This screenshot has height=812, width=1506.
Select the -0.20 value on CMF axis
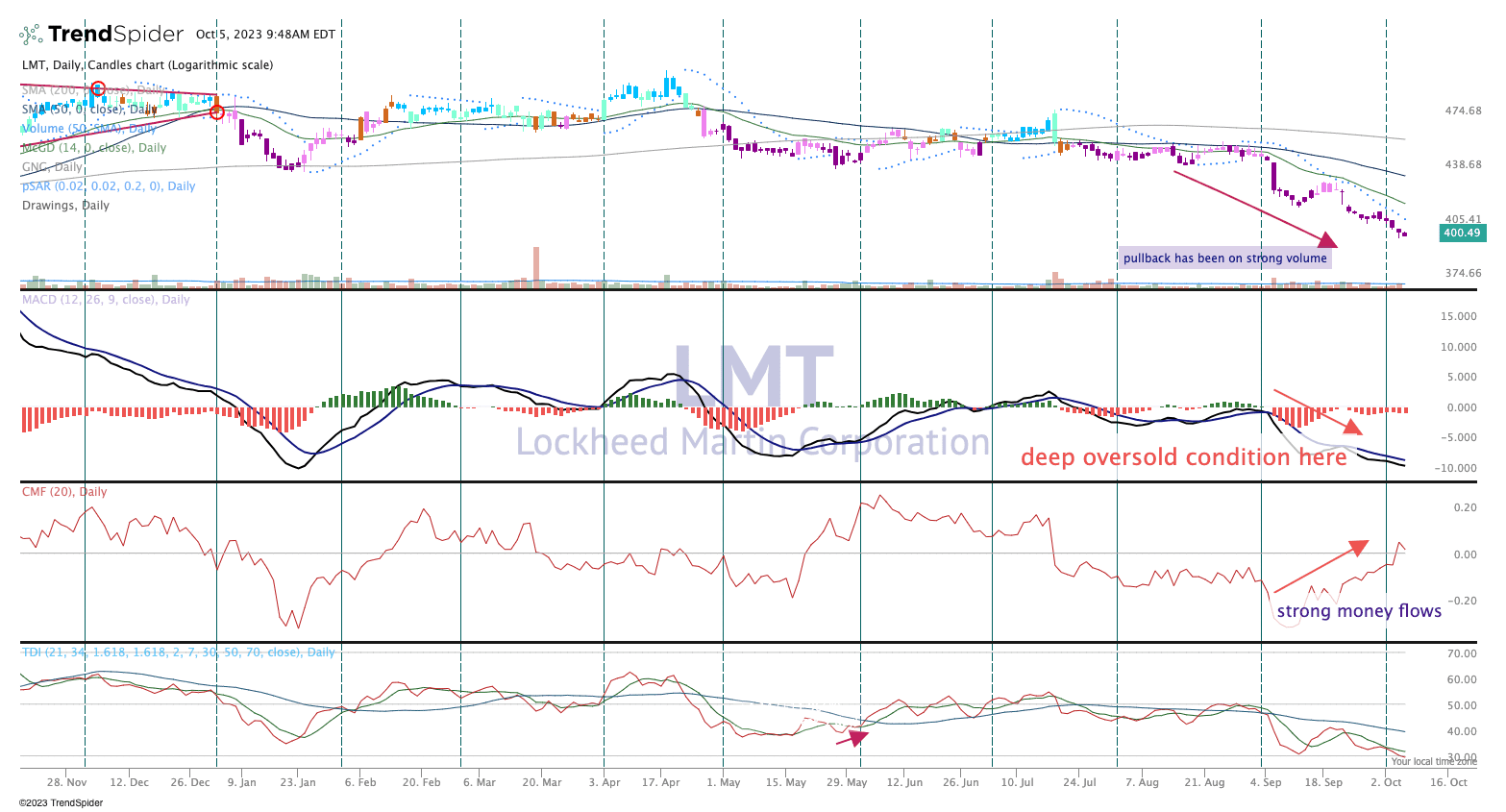1463,602
